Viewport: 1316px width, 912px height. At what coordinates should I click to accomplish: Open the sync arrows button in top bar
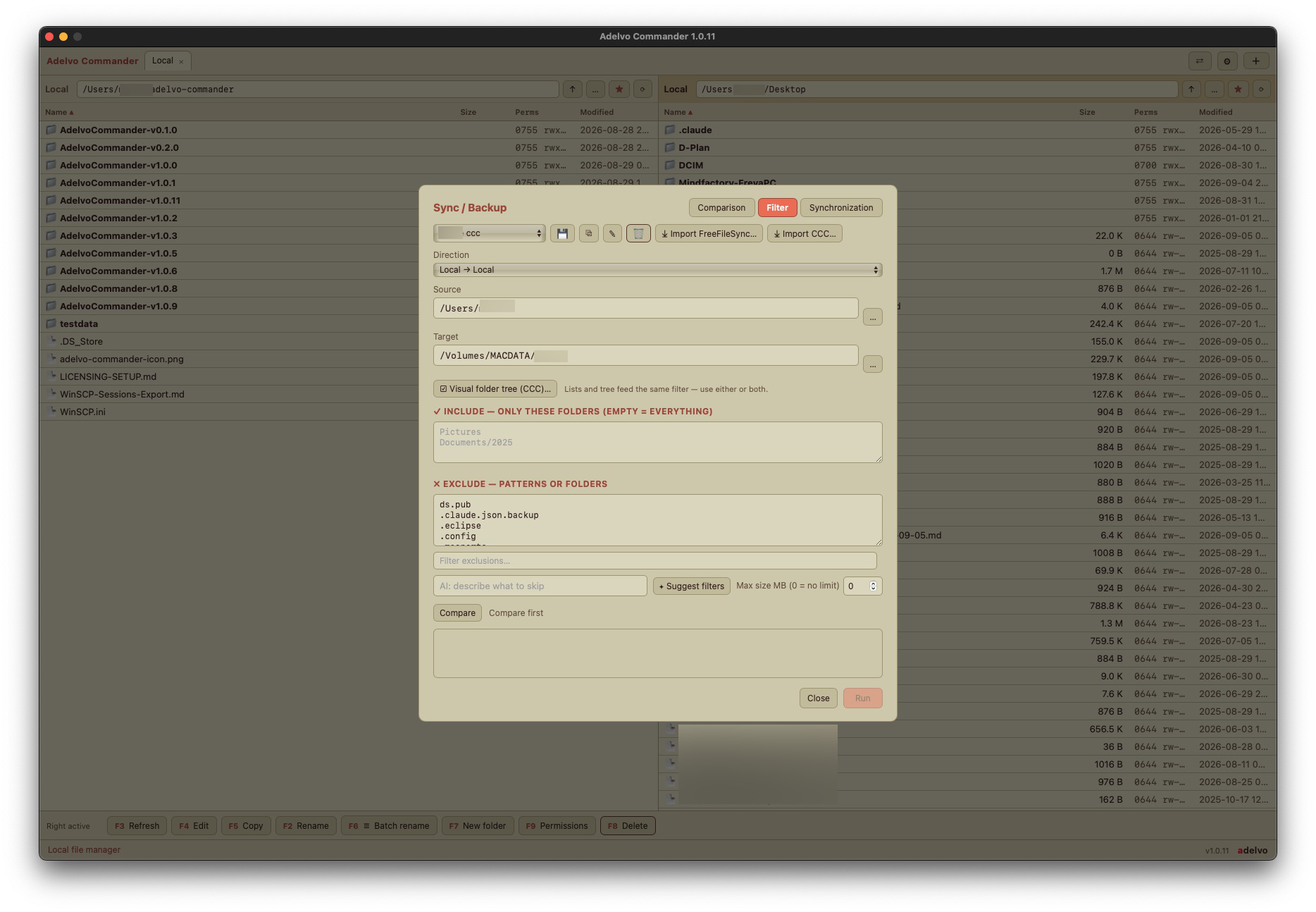(1200, 61)
